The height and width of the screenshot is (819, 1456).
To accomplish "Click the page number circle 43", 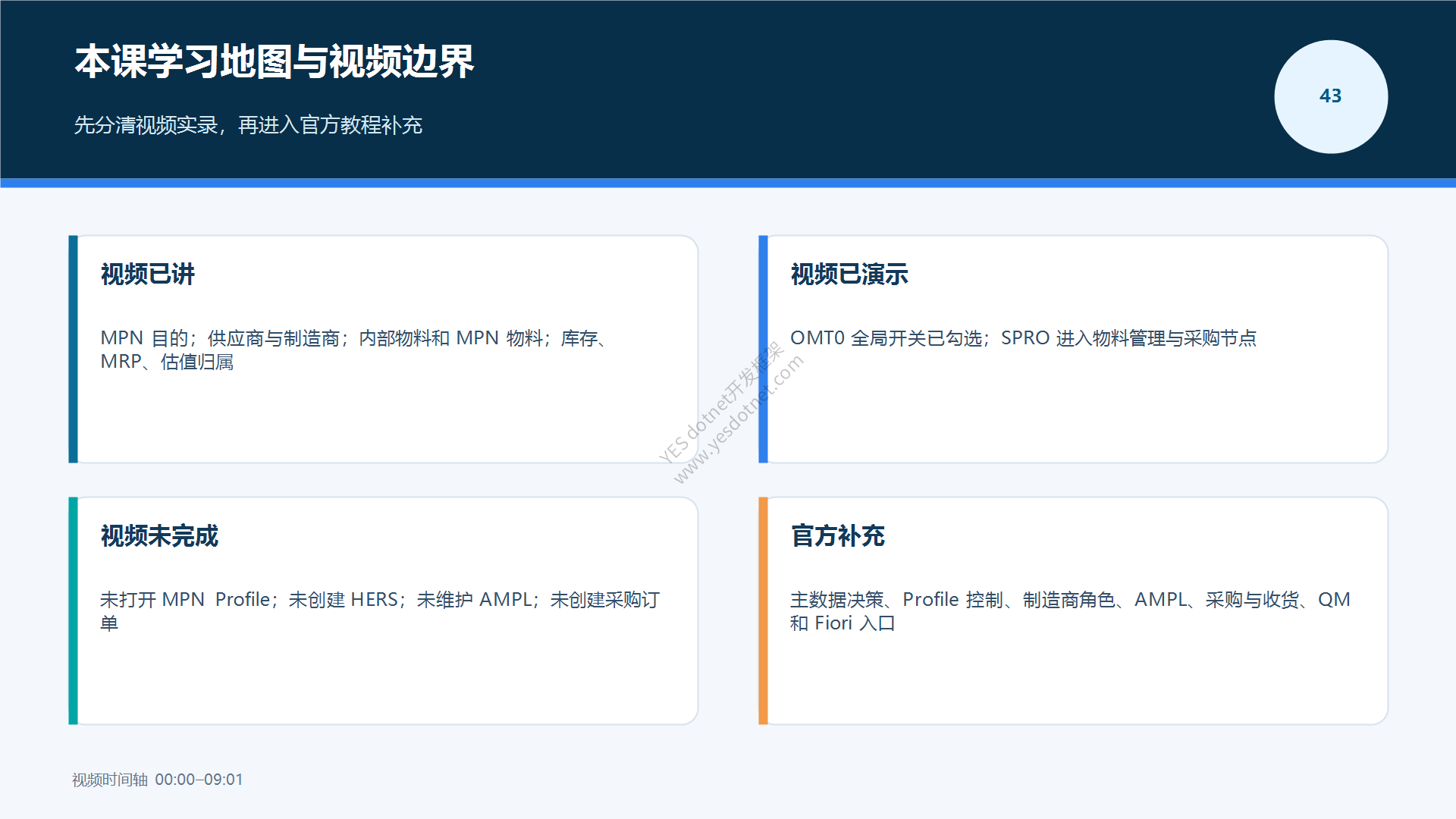I will [x=1331, y=96].
